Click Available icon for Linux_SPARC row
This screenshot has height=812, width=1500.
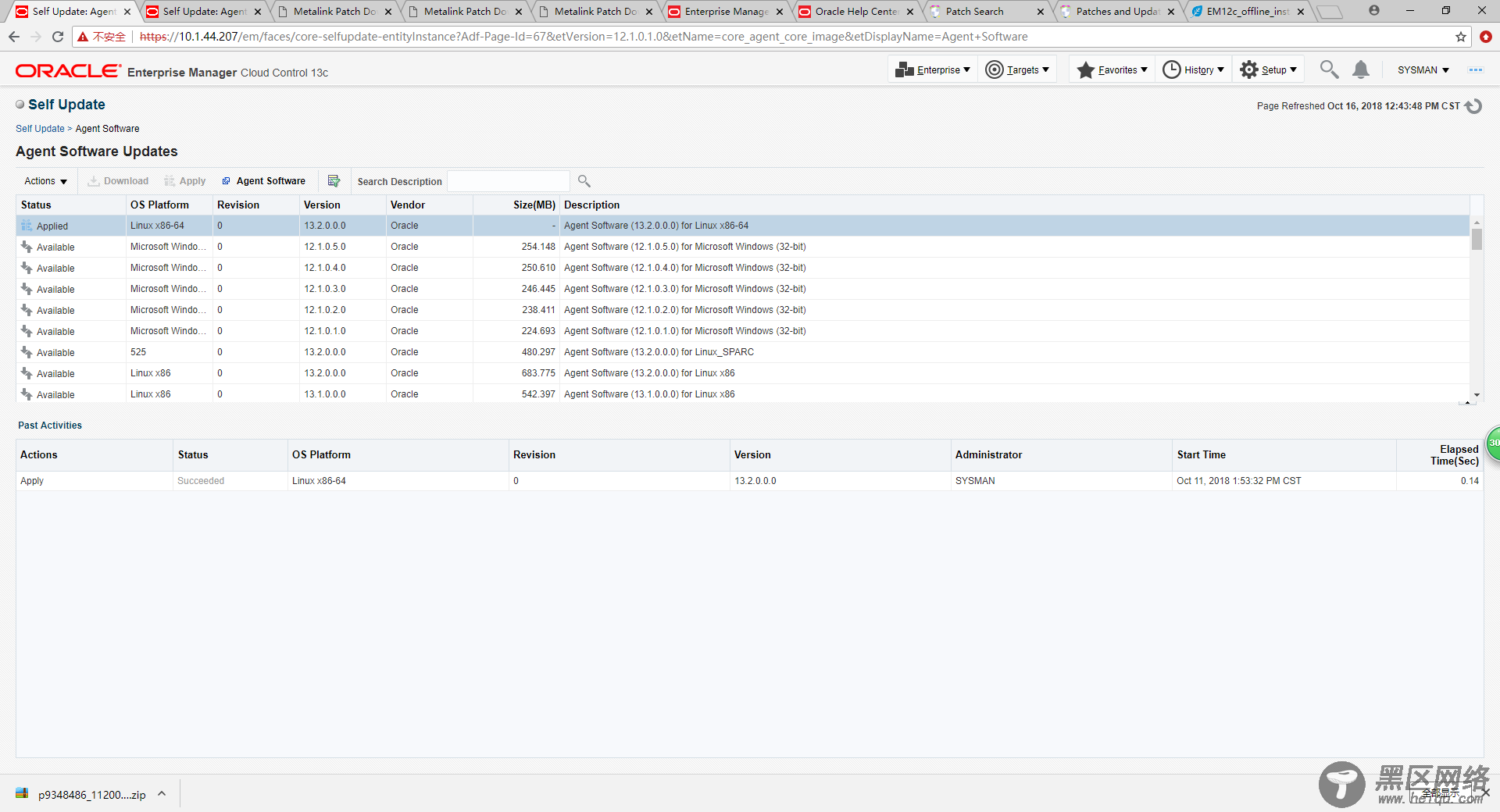click(x=27, y=352)
